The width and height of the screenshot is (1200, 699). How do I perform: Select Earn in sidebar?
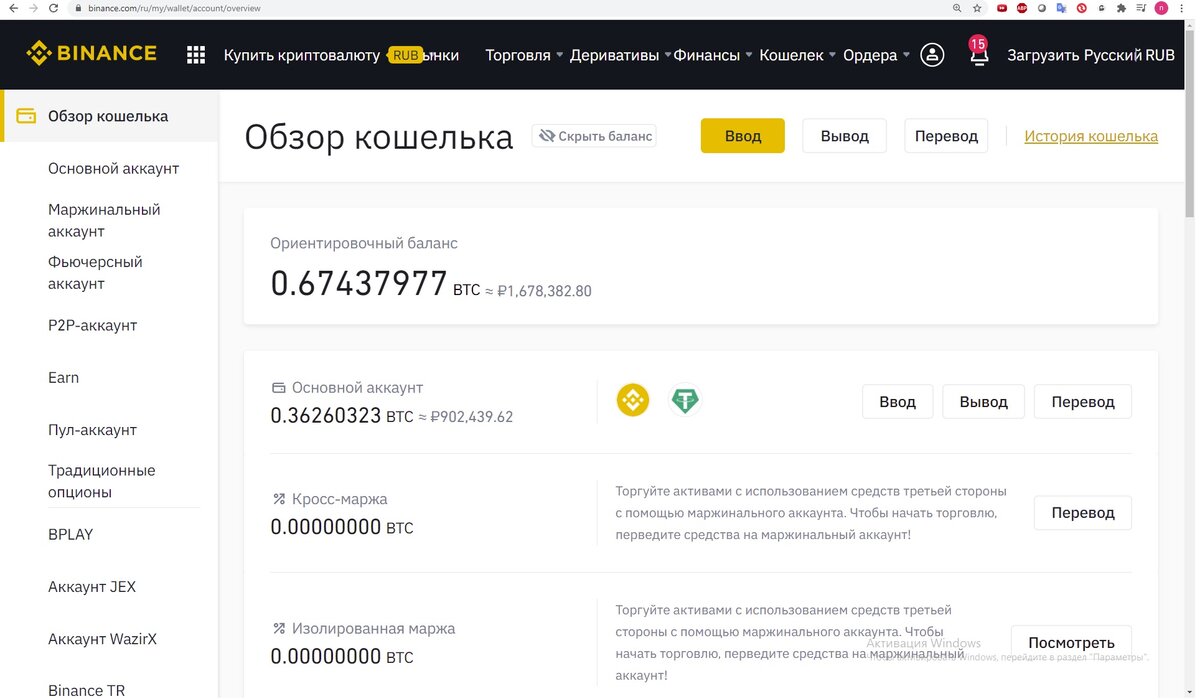click(63, 377)
